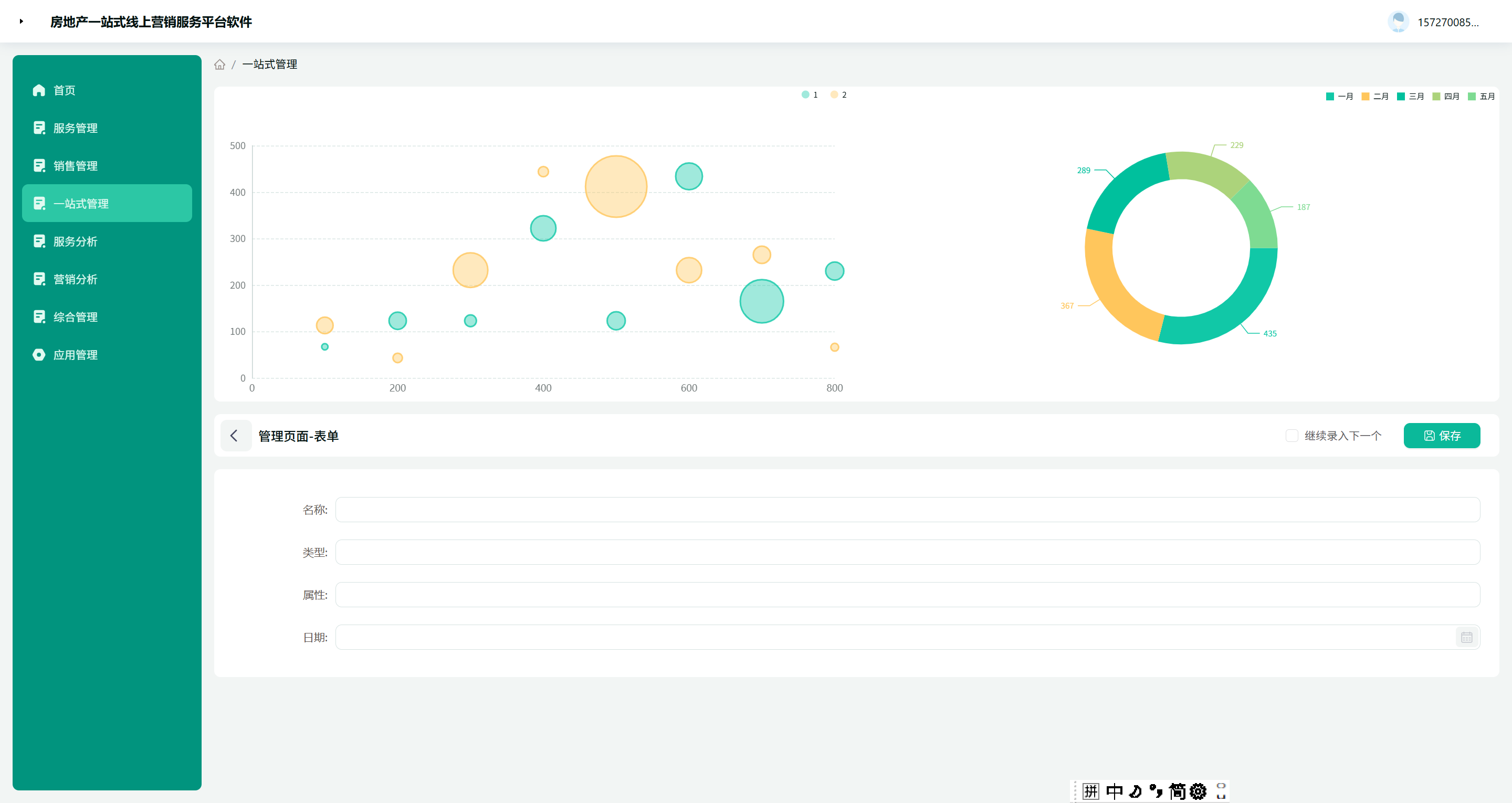Screen dimensions: 1512x803
Task: Toggle 二月 in the donut chart legend
Action: coord(1374,96)
